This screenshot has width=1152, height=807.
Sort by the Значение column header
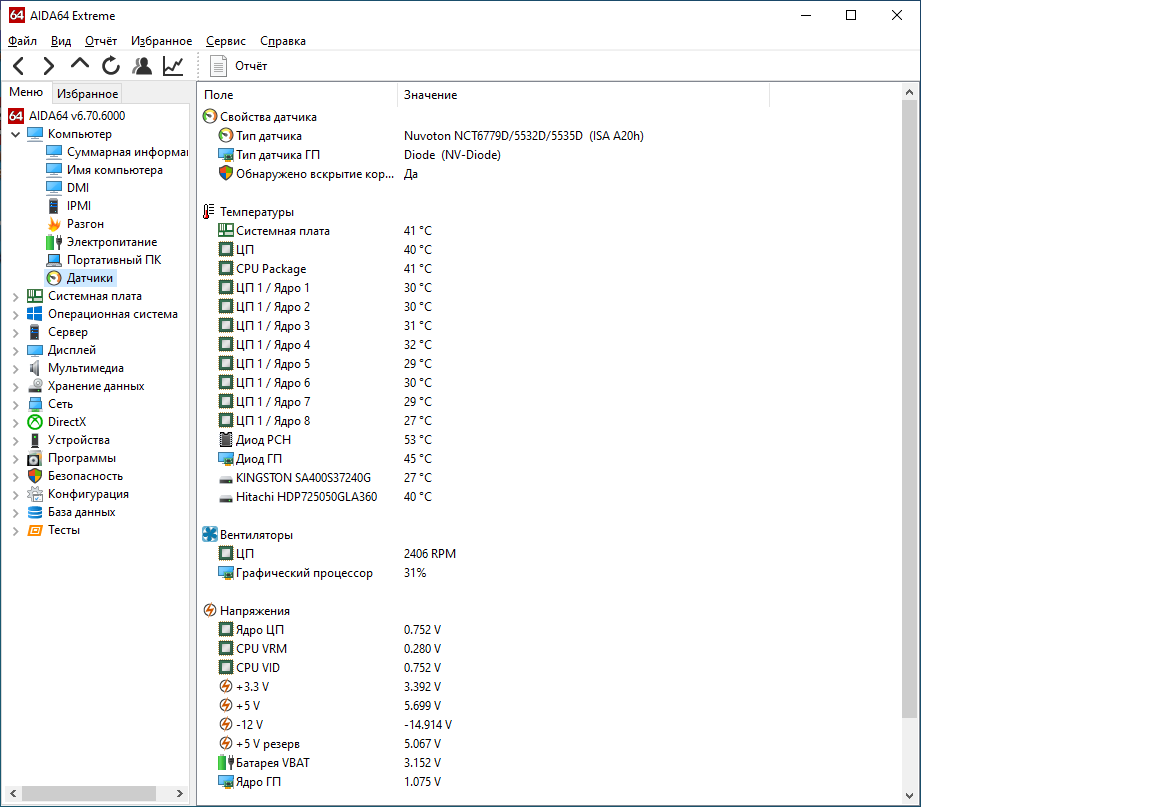pos(583,95)
